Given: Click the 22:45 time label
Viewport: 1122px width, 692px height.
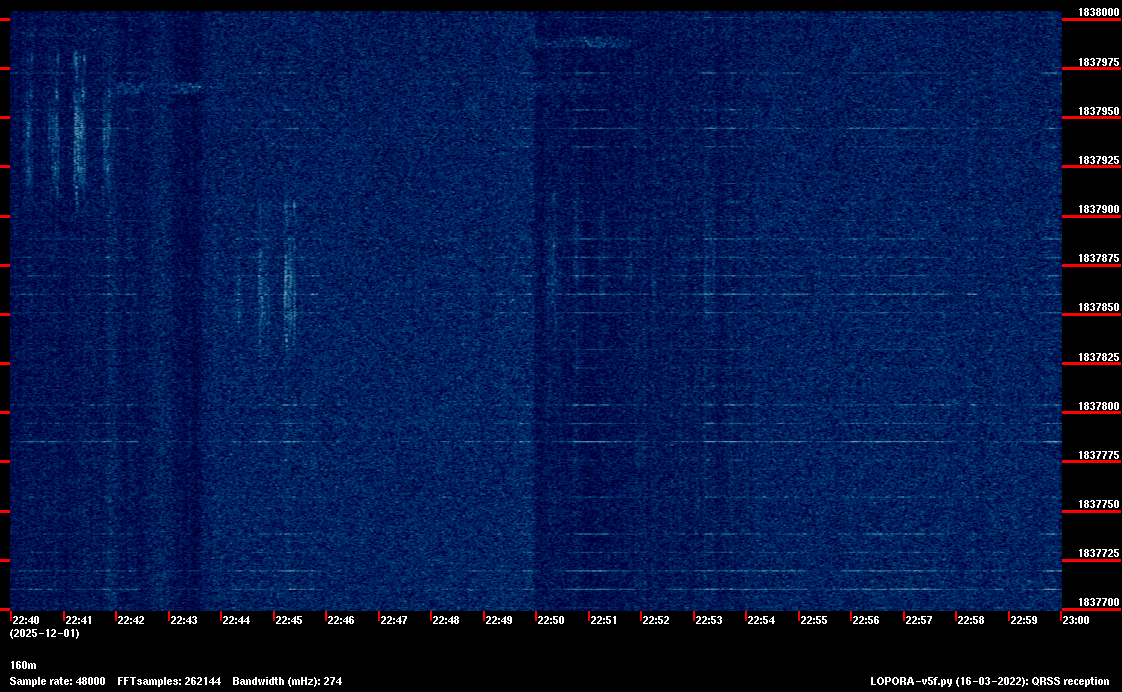Looking at the screenshot, I should coord(289,620).
